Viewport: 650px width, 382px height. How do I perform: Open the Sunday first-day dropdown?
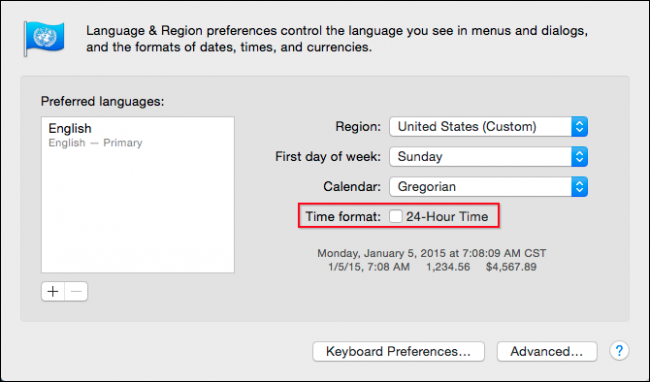pos(488,157)
